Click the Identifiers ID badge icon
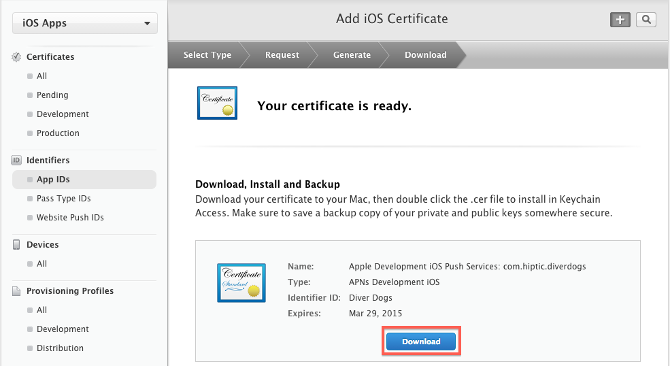The height and width of the screenshot is (366, 670). [x=16, y=160]
